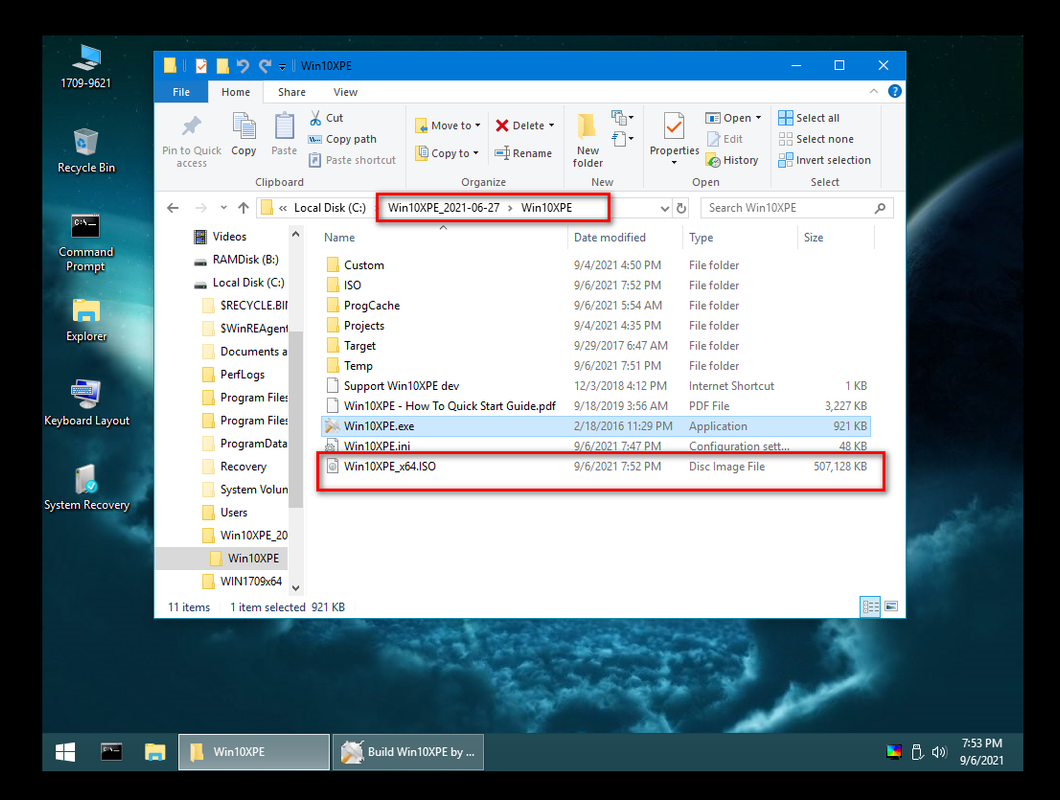Rename the selected file

coord(523,153)
